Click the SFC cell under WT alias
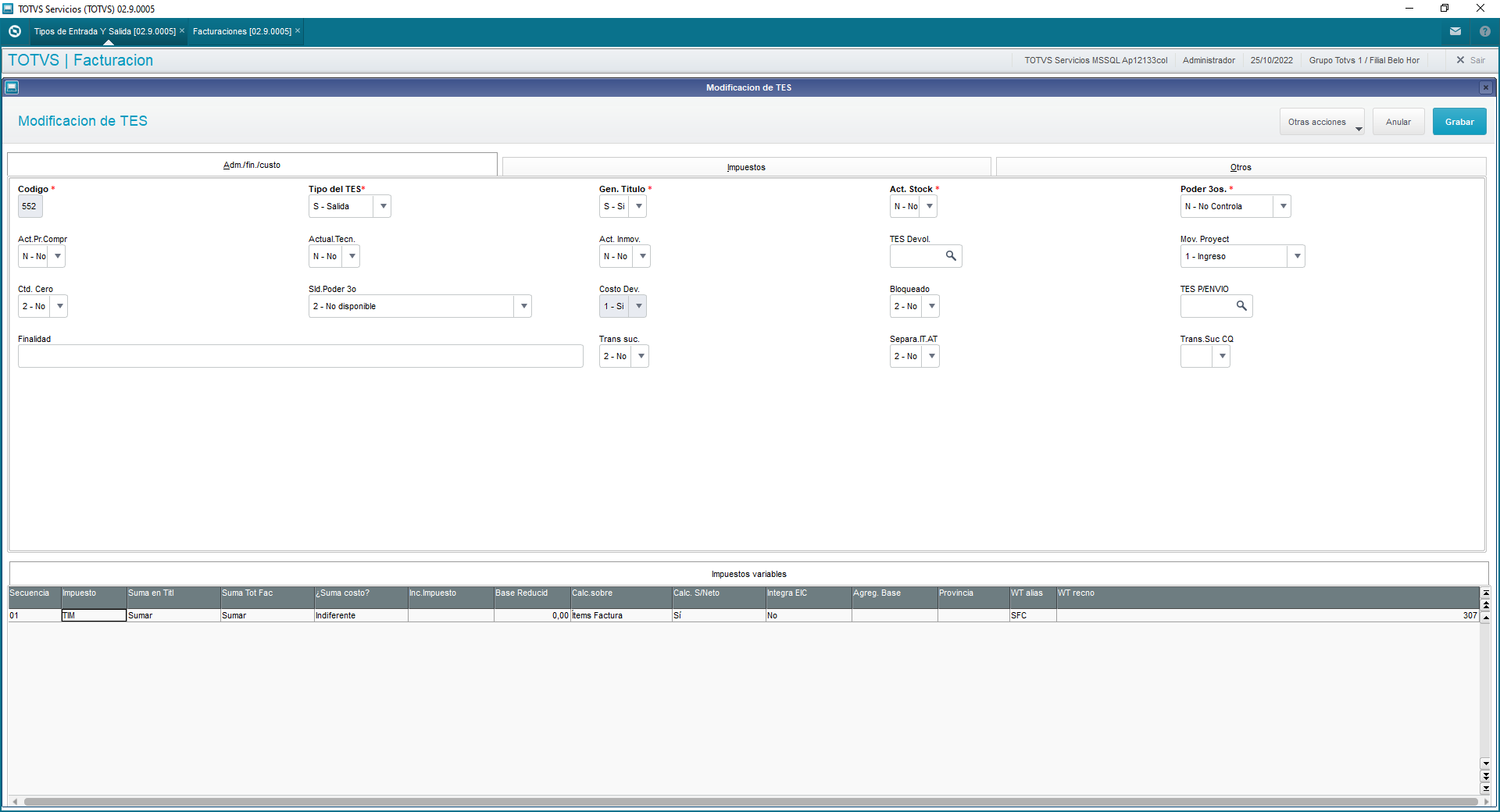The height and width of the screenshot is (812, 1500). (1032, 615)
